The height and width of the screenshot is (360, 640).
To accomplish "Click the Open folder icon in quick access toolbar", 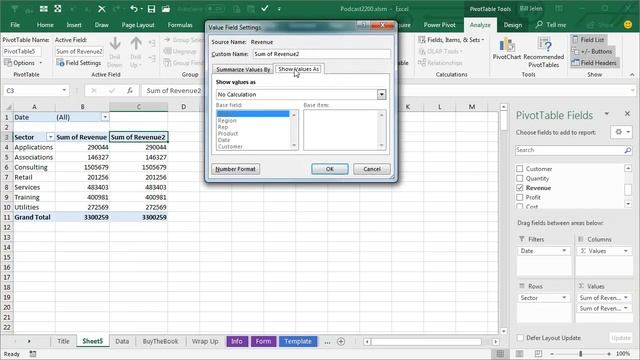I will pos(166,9).
